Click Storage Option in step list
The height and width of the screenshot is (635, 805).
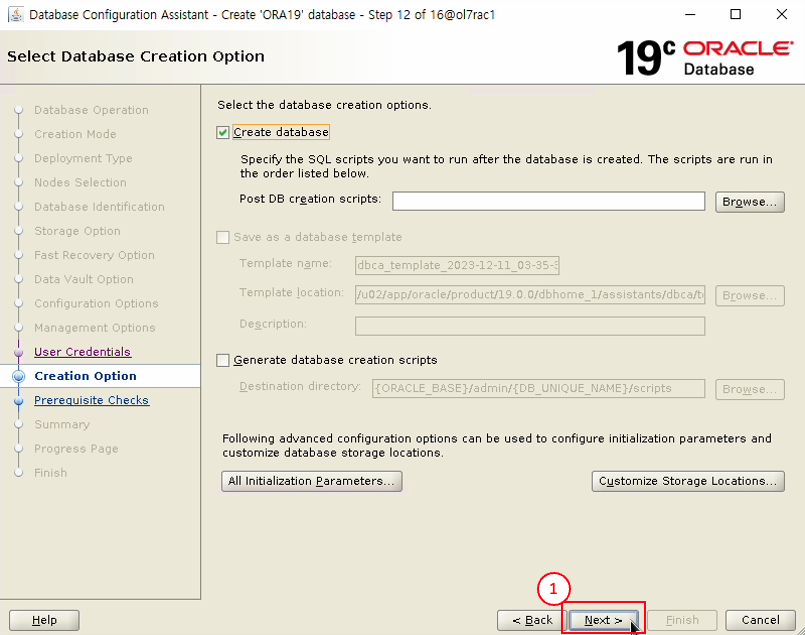coord(77,231)
